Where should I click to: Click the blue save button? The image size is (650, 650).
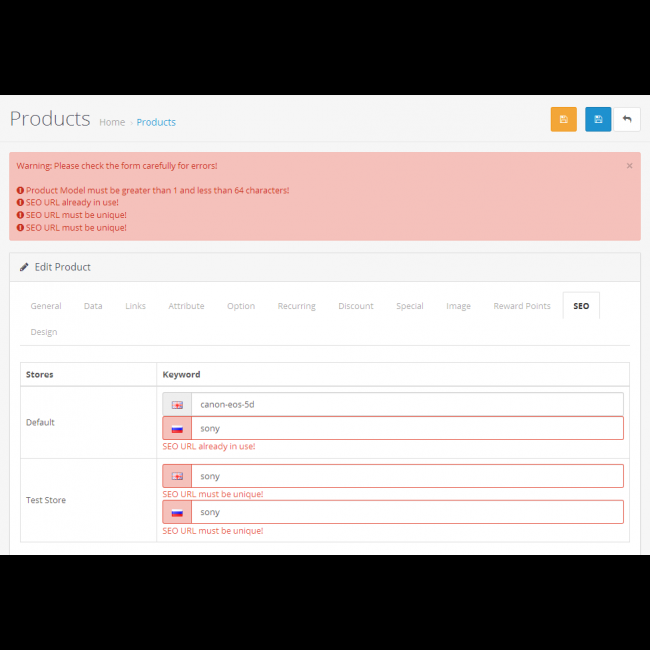(x=598, y=120)
